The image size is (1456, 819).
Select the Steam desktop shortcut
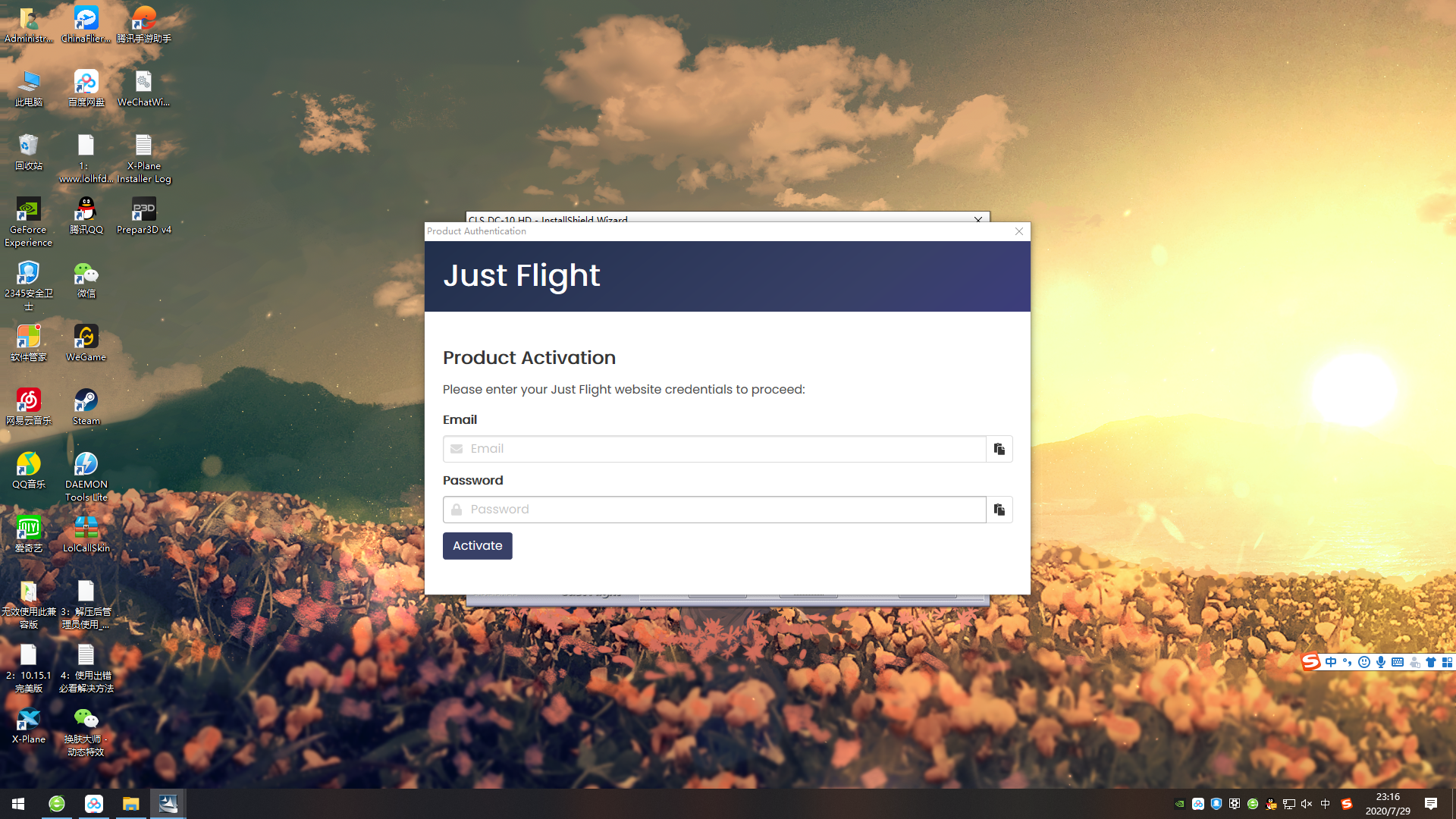86,406
